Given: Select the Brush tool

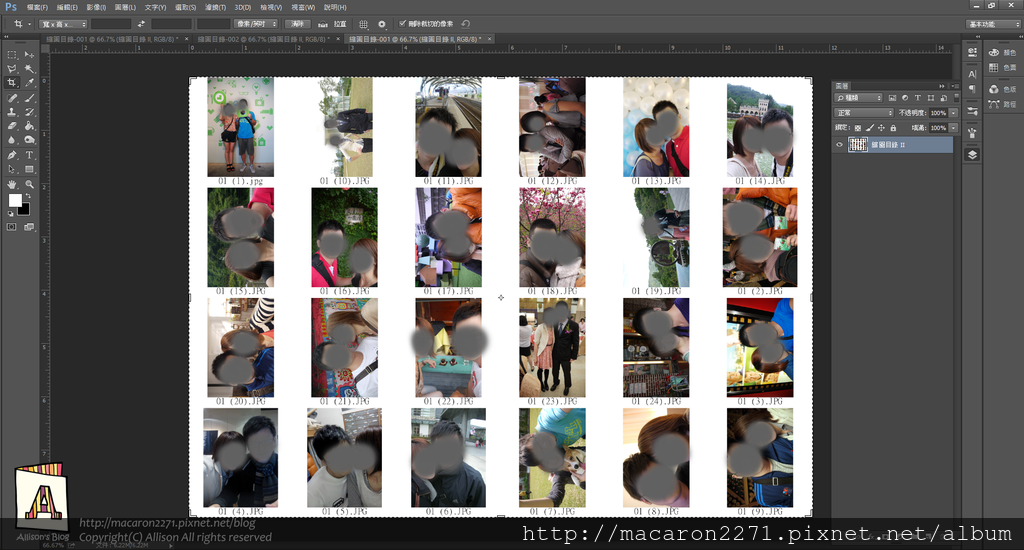Looking at the screenshot, I should coord(29,98).
